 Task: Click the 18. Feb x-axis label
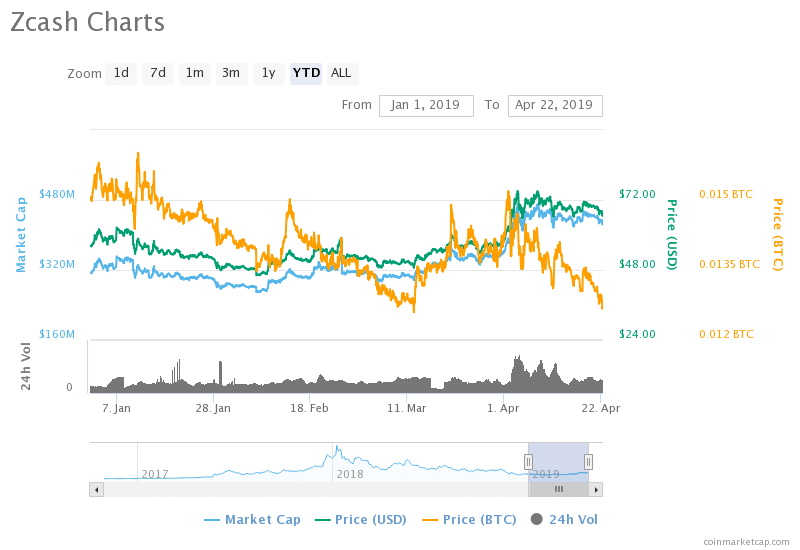310,408
